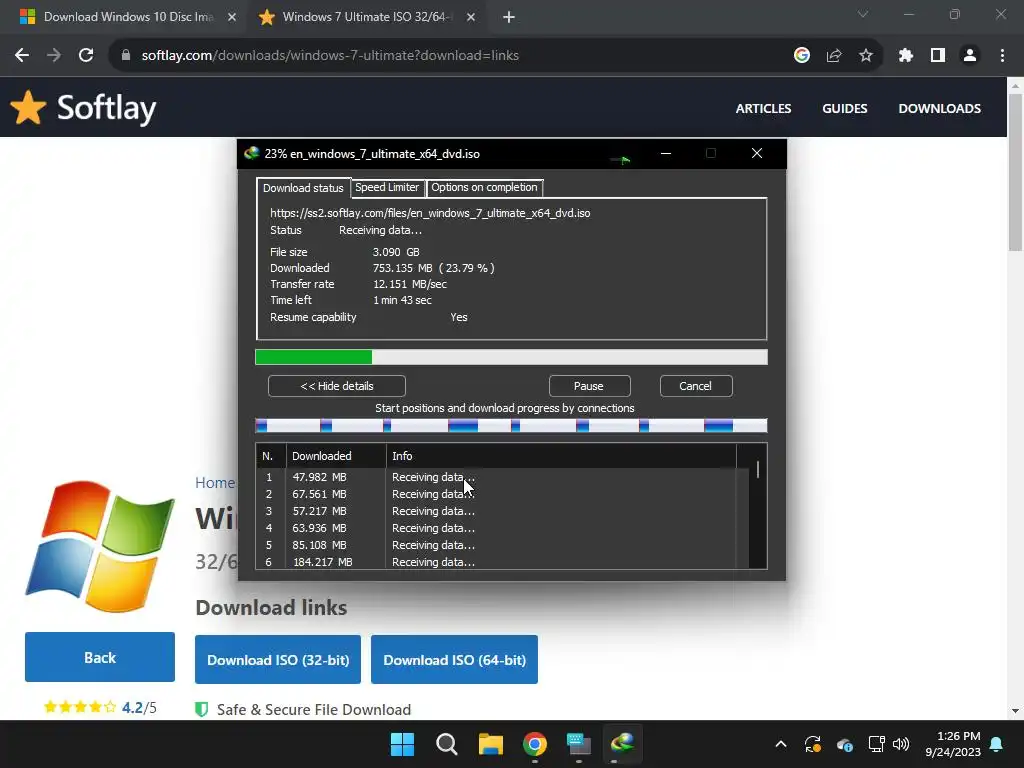Click the IDM icon in dialog title bar
The image size is (1024, 768).
251,153
